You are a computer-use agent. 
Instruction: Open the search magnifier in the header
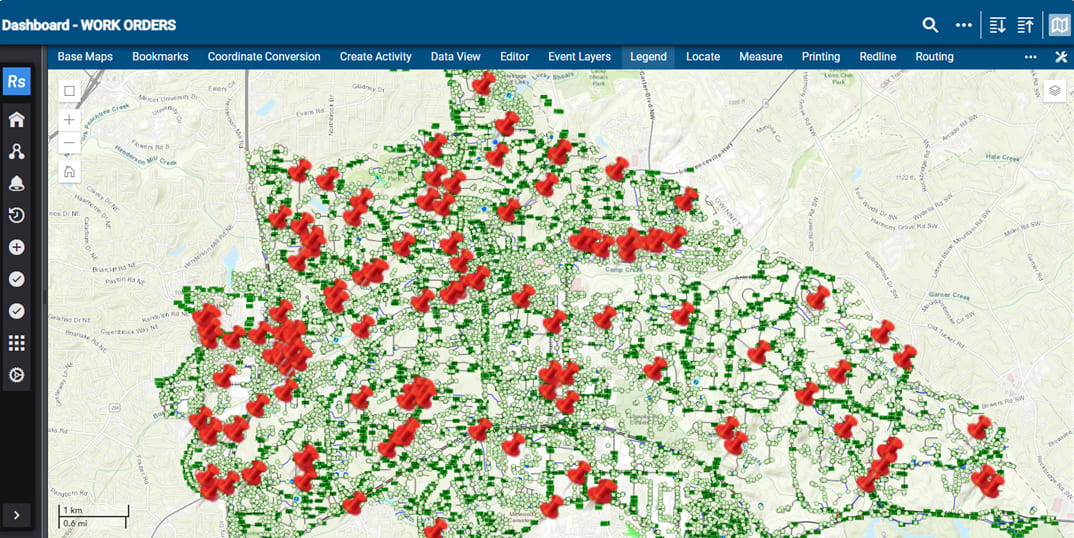(x=929, y=25)
